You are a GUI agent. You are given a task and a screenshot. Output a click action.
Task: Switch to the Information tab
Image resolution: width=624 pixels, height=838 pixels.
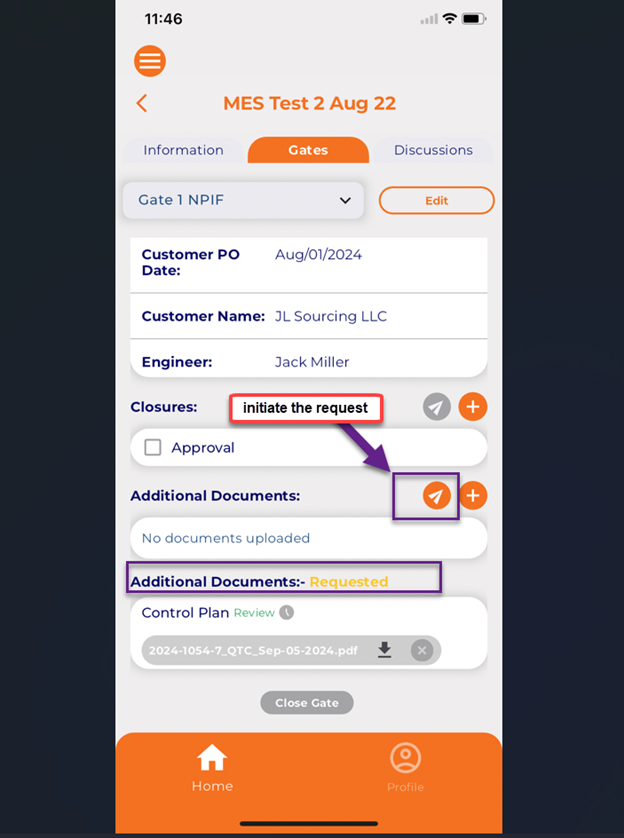click(183, 150)
